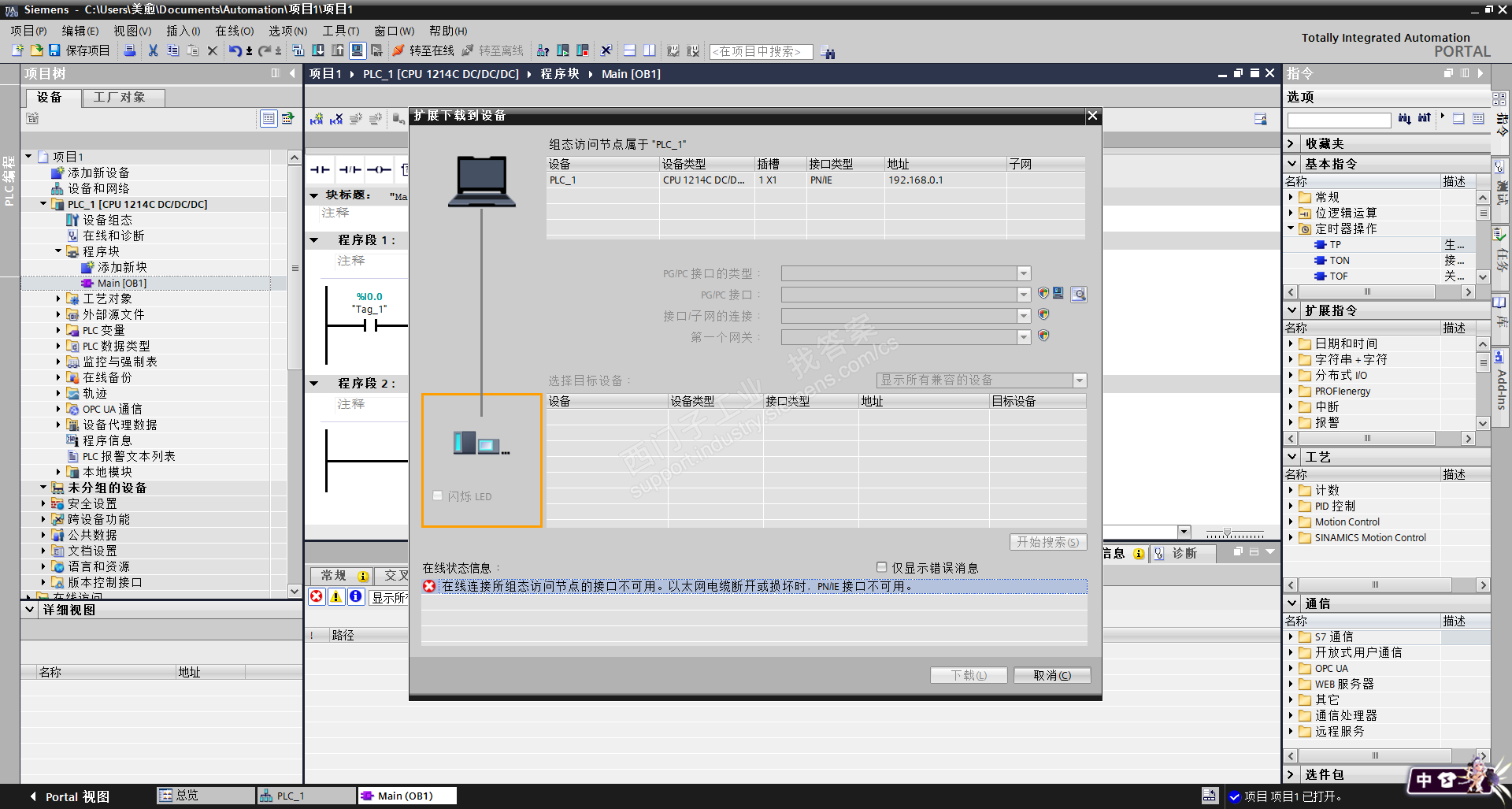Open the PG/PC 接口 dropdown
Screen dimensions: 1512x809
click(1024, 295)
